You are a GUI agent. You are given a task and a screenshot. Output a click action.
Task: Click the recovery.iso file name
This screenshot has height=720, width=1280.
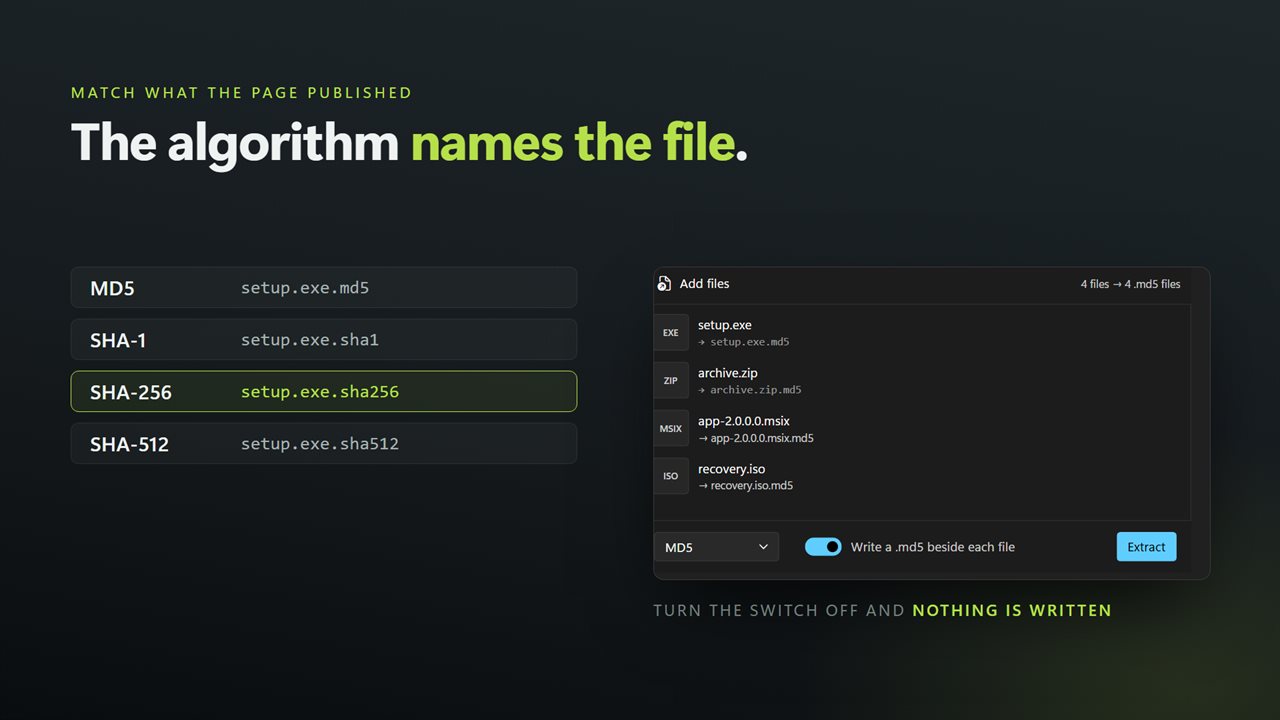732,469
